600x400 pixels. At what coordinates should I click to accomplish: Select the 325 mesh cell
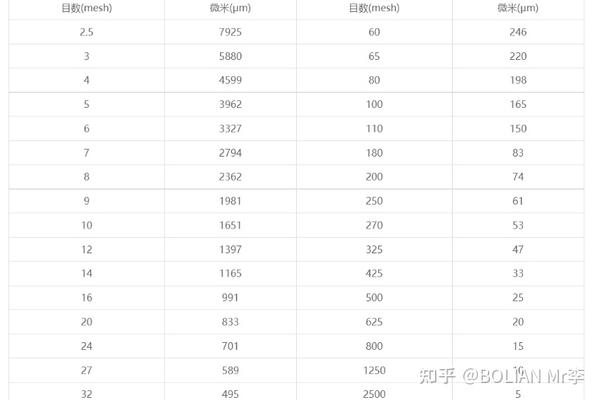tap(374, 249)
